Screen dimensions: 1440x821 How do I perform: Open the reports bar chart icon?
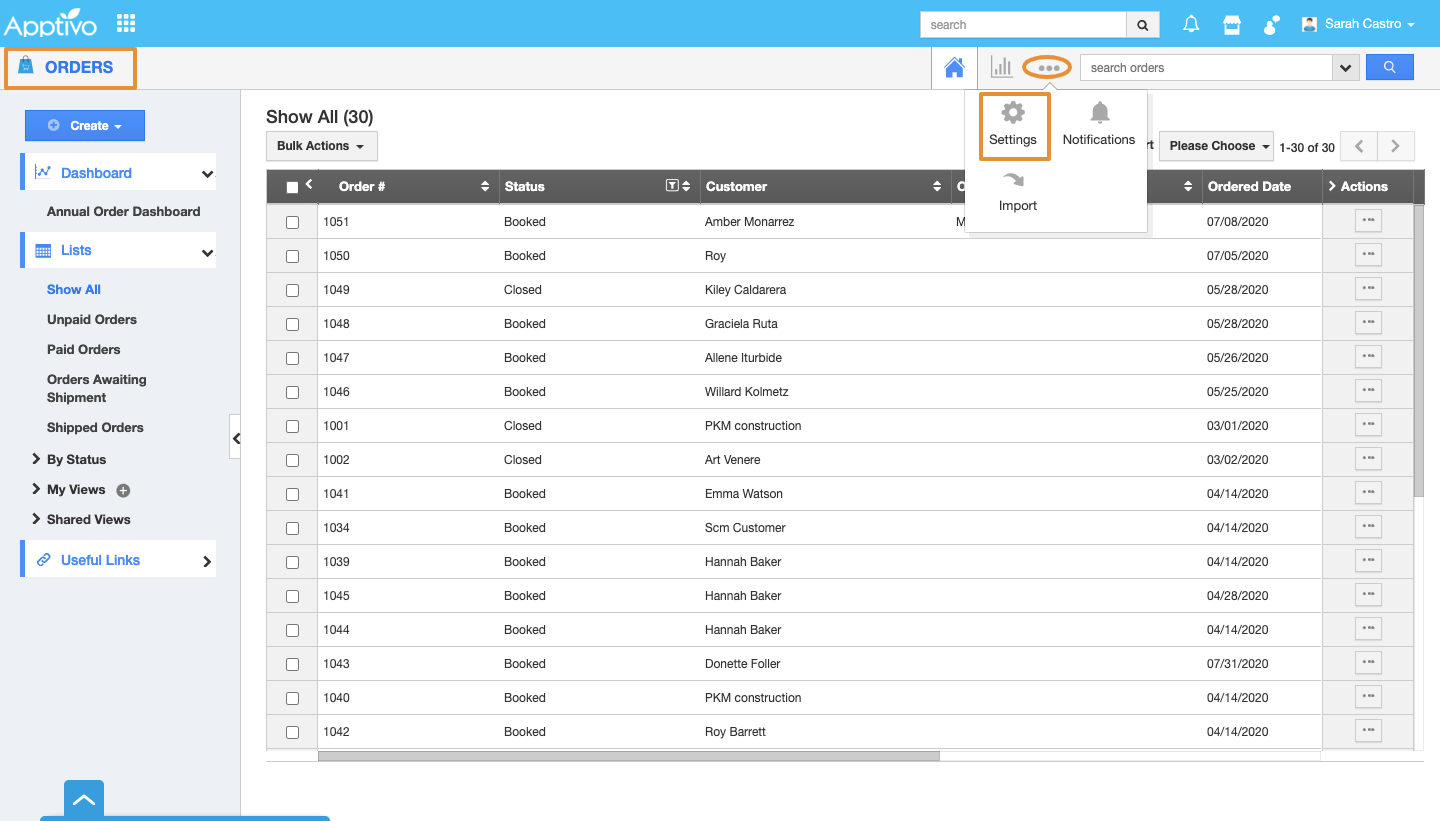[1001, 67]
